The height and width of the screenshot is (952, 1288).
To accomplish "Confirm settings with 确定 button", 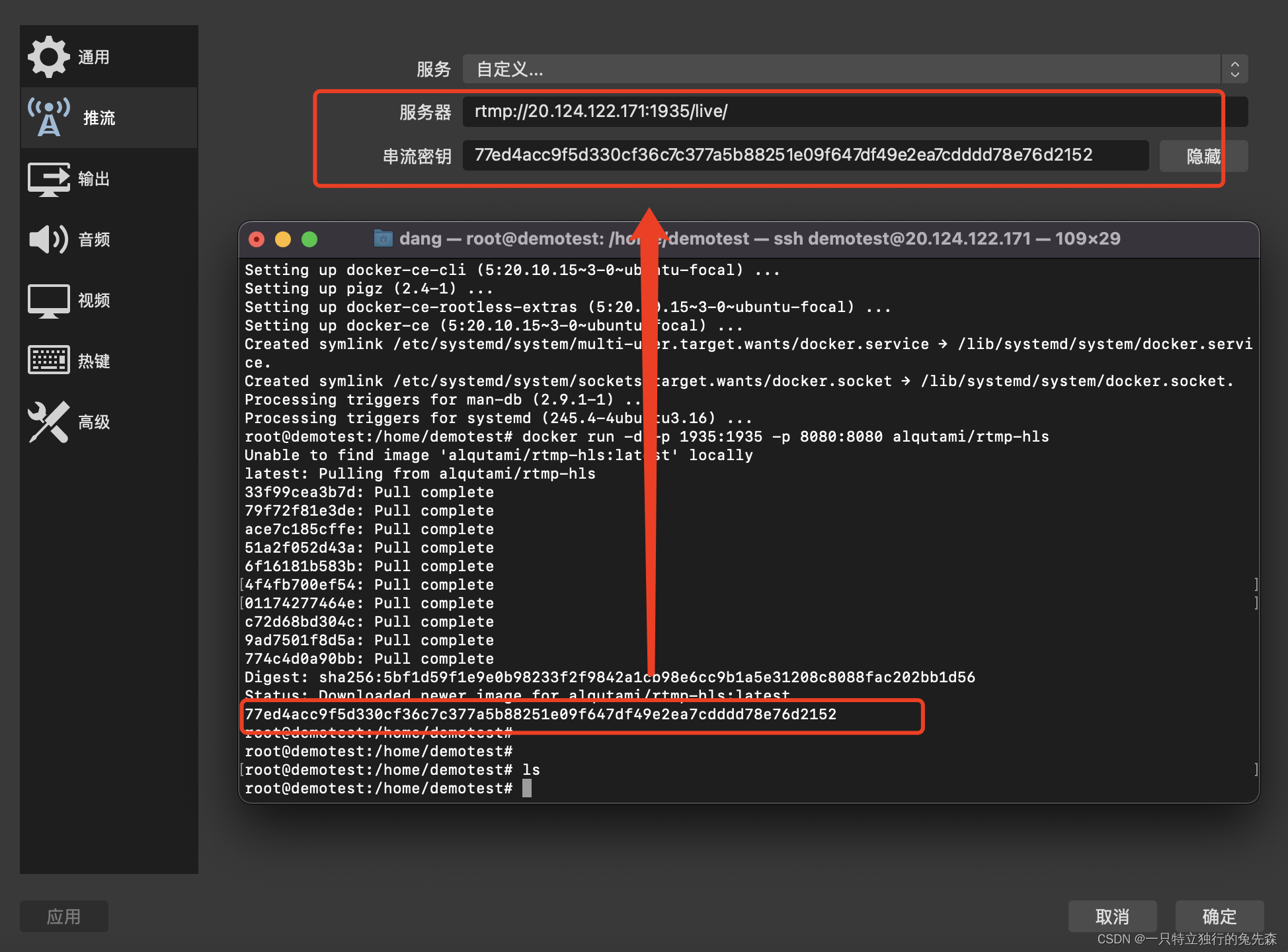I will [x=1219, y=916].
